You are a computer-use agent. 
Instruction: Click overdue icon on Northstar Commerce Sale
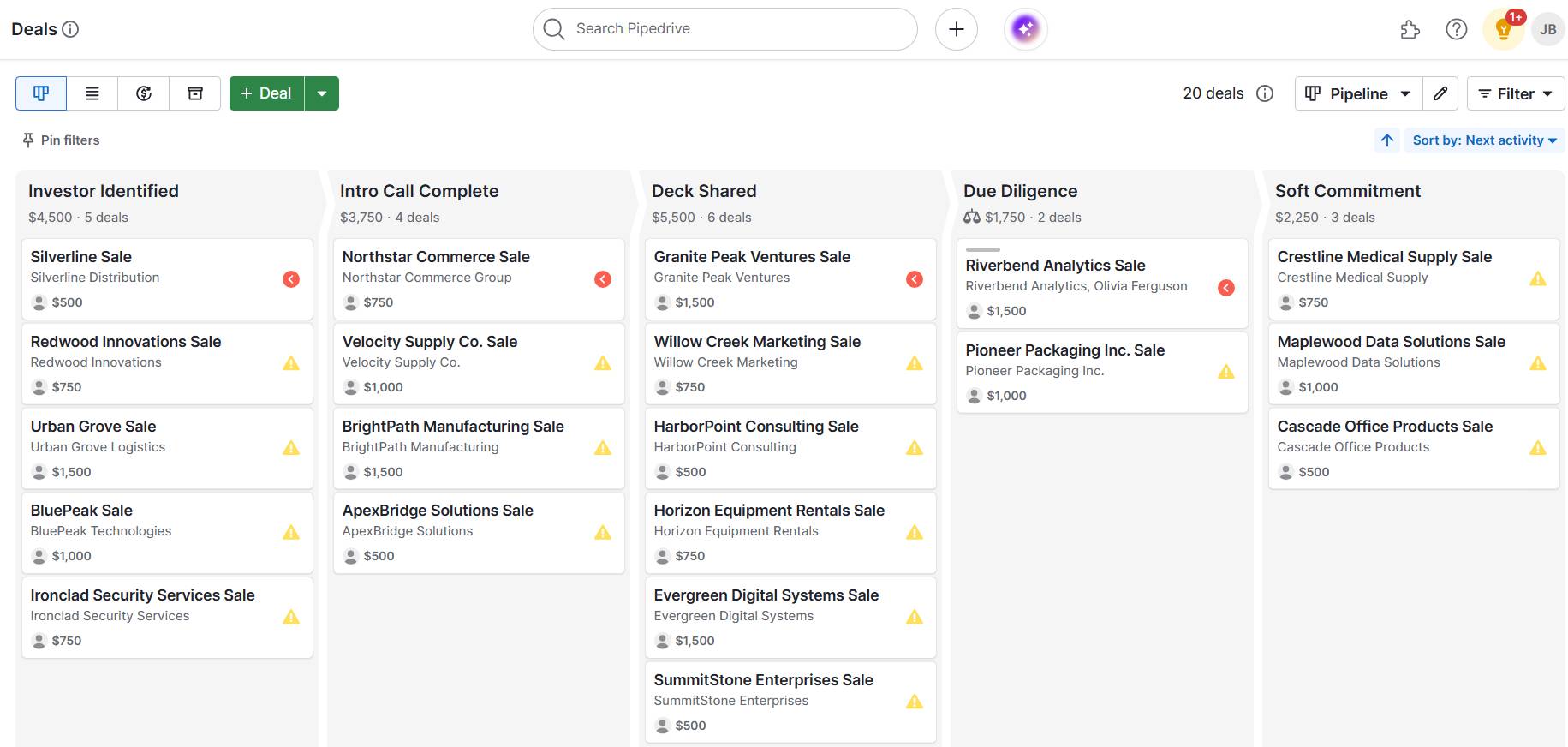pyautogui.click(x=603, y=279)
